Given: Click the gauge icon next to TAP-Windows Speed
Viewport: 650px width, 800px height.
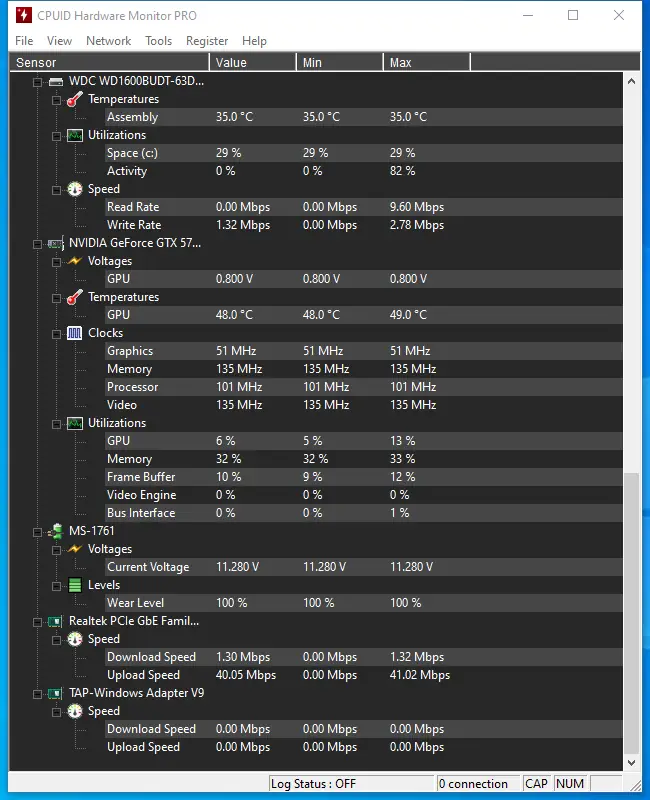Looking at the screenshot, I should point(74,711).
